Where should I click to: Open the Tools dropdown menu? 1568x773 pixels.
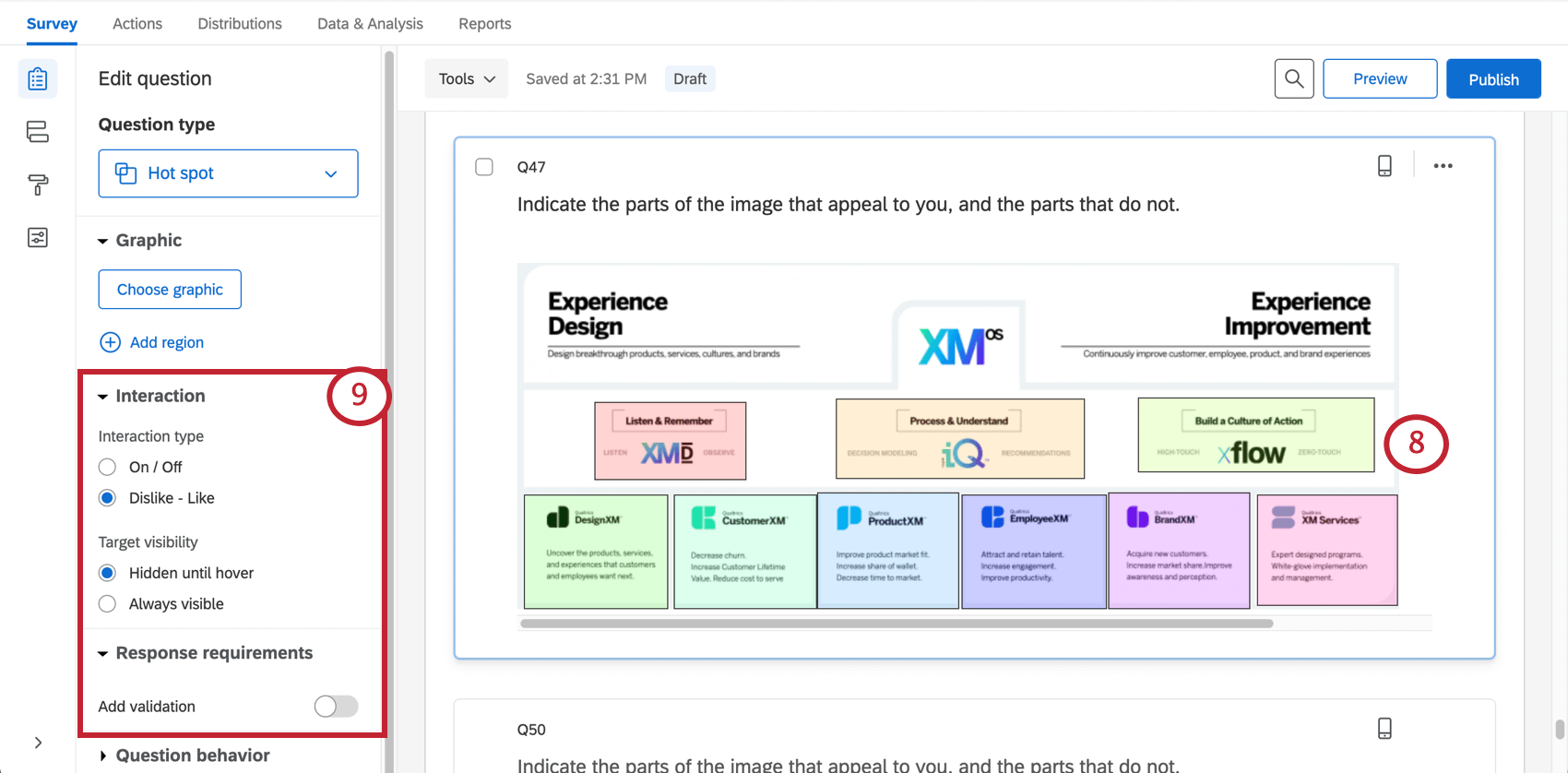(467, 79)
